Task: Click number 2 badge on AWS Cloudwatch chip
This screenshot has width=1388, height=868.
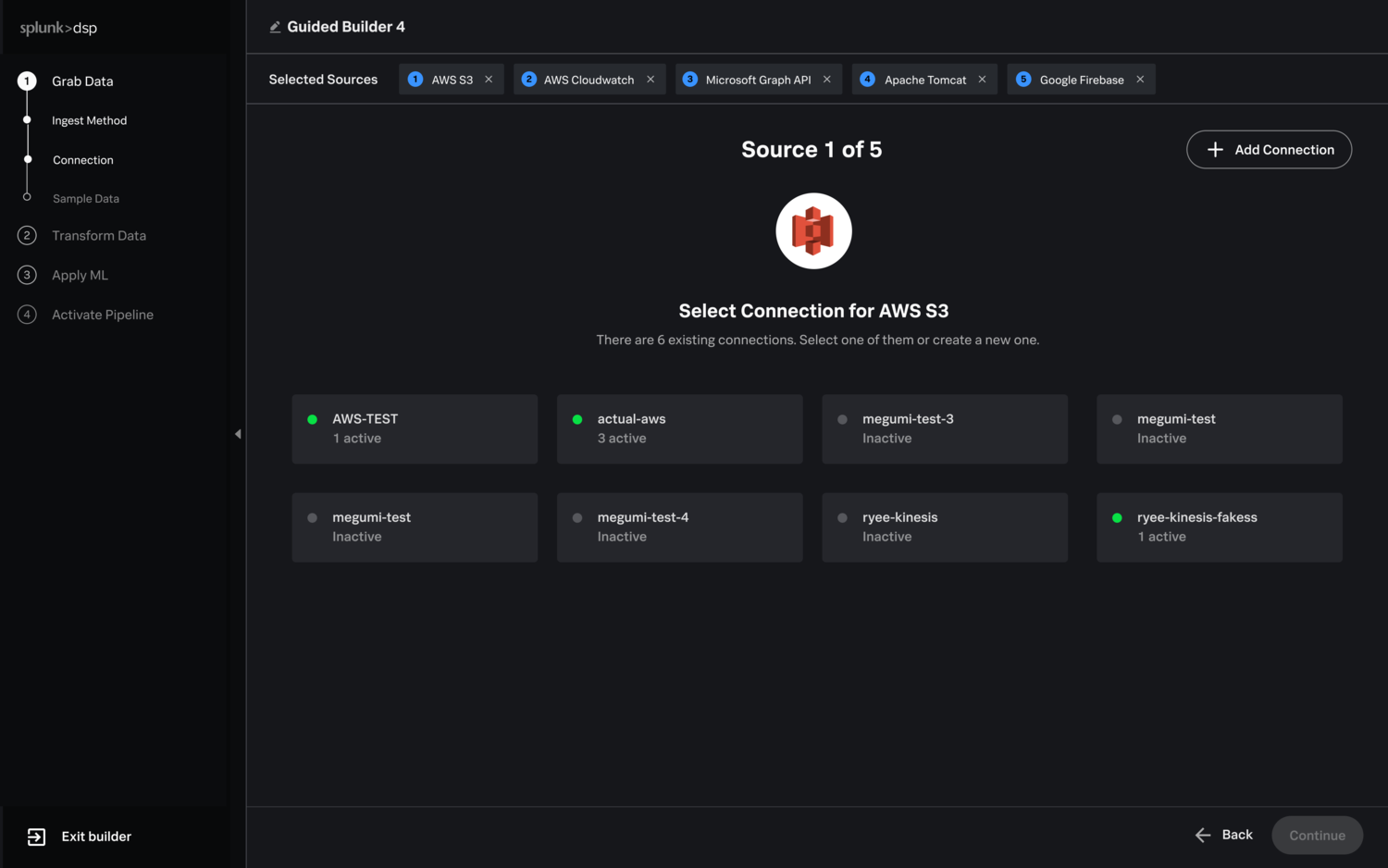Action: point(529,80)
